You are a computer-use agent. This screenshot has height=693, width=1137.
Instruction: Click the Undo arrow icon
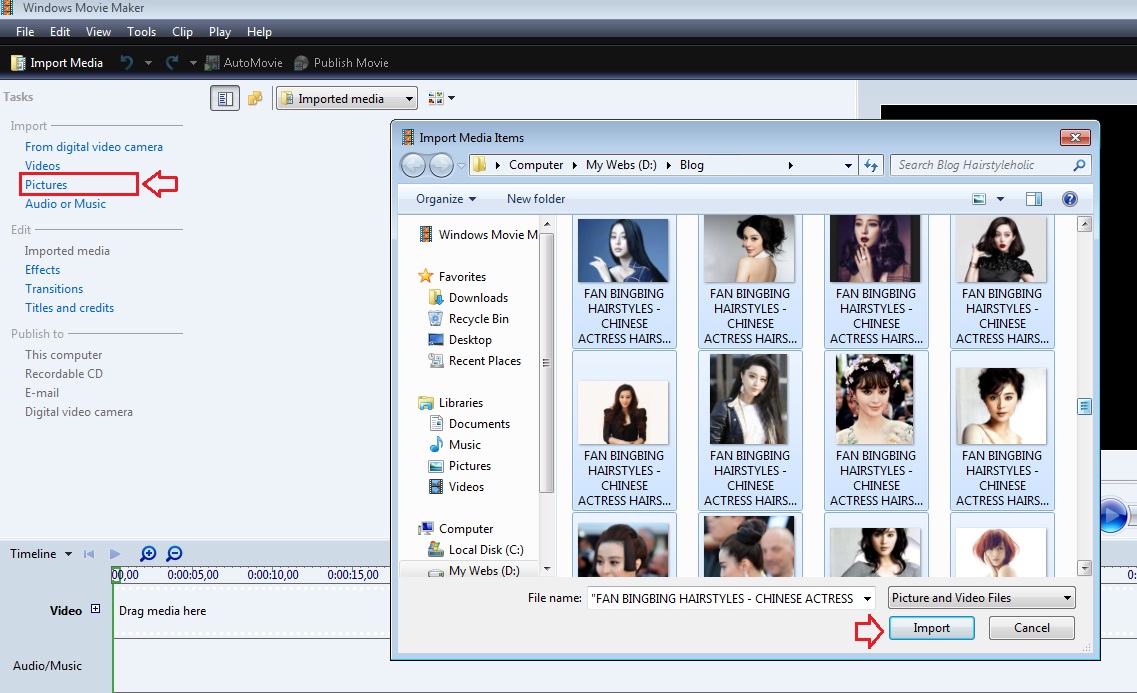click(x=126, y=63)
